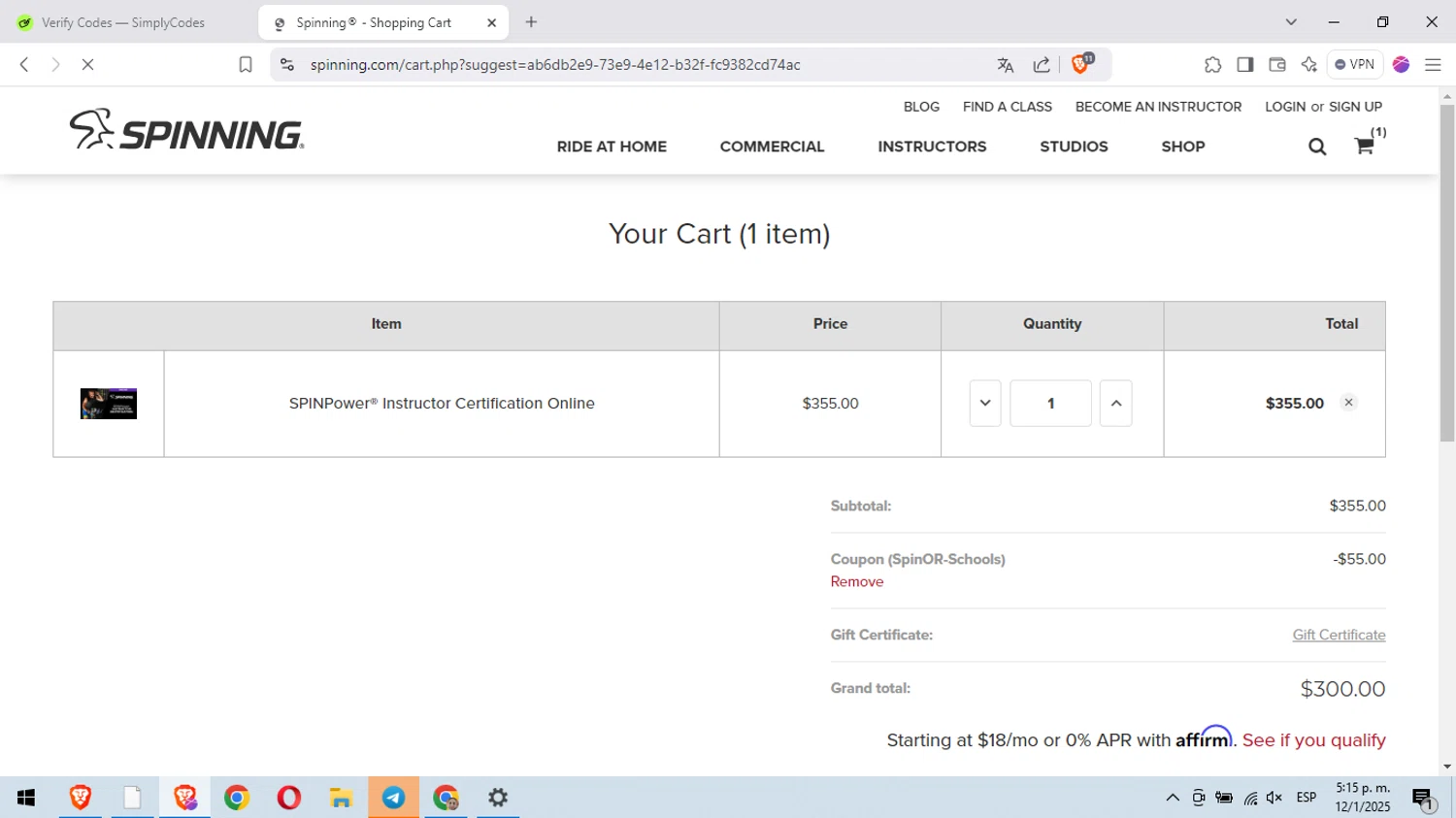Screen dimensions: 1456x818
Task: Open Chrome from the taskbar
Action: tap(237, 798)
